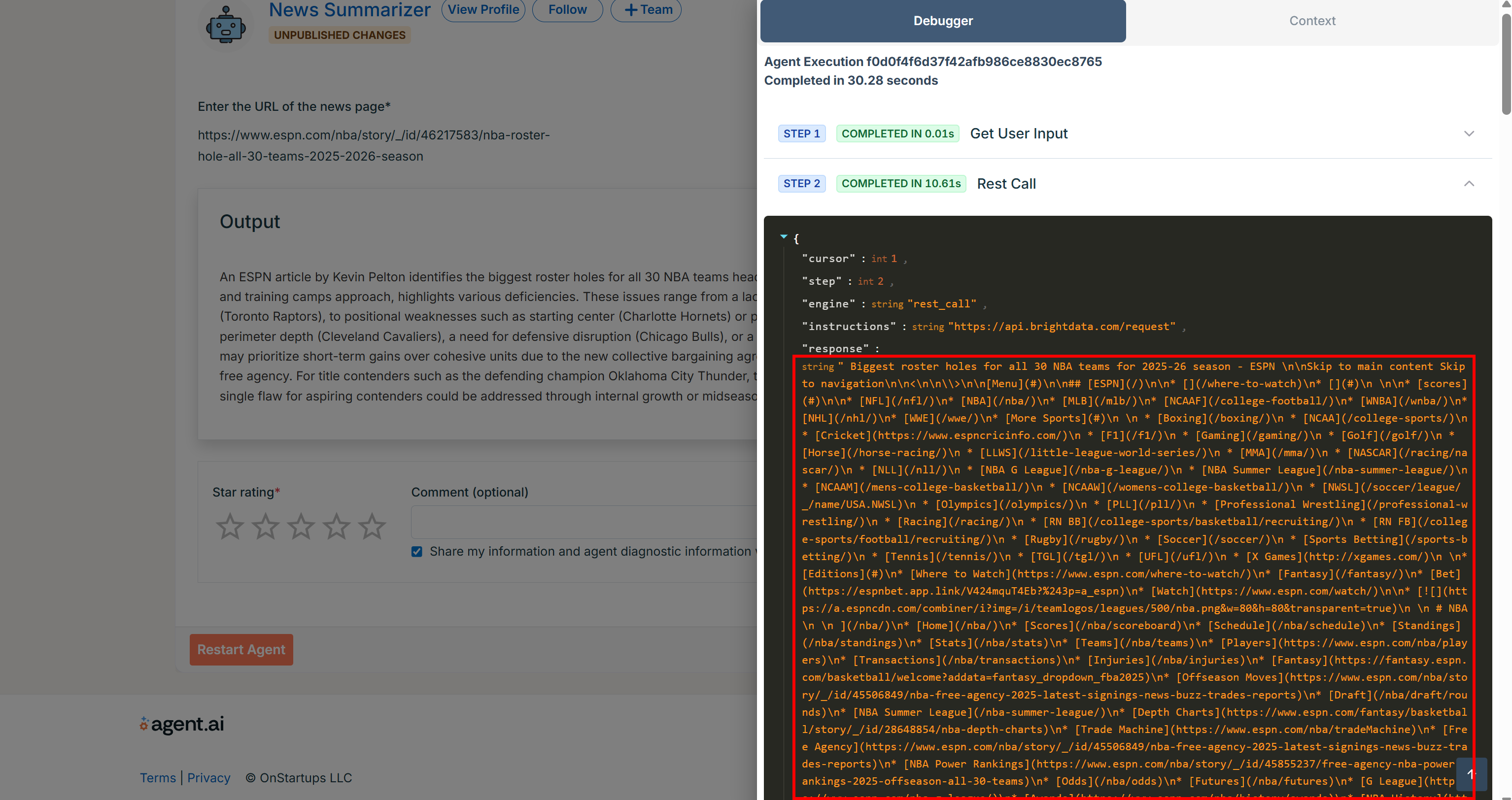Open the Terms link
1512x800 pixels.
[x=157, y=778]
